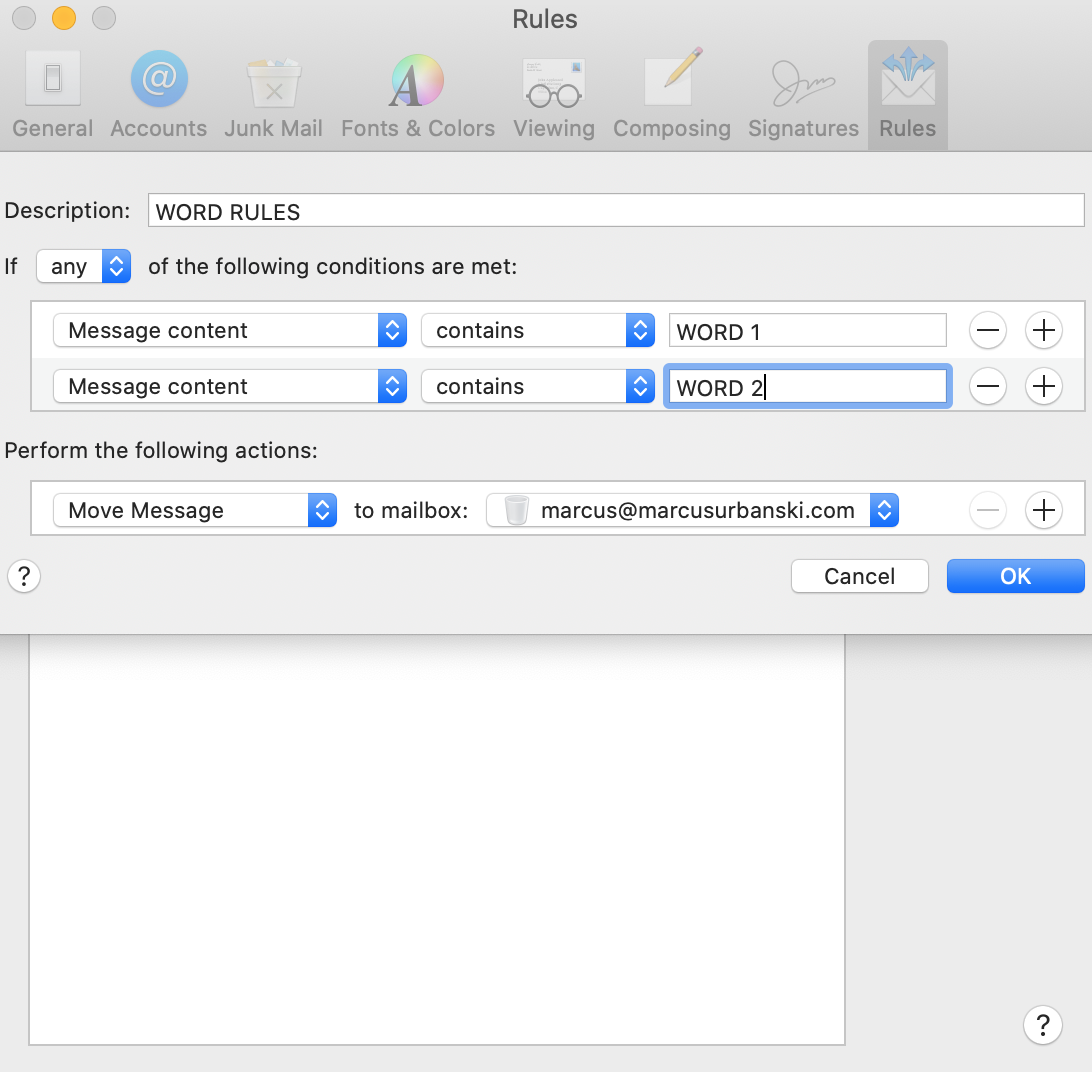Remove the WORD 1 condition with minus button

pyautogui.click(x=988, y=330)
